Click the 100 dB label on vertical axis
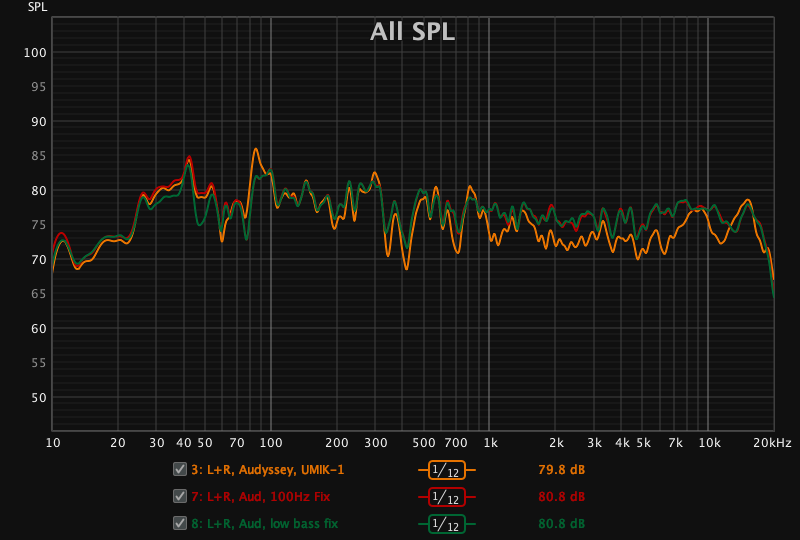800x540 pixels. click(x=36, y=53)
